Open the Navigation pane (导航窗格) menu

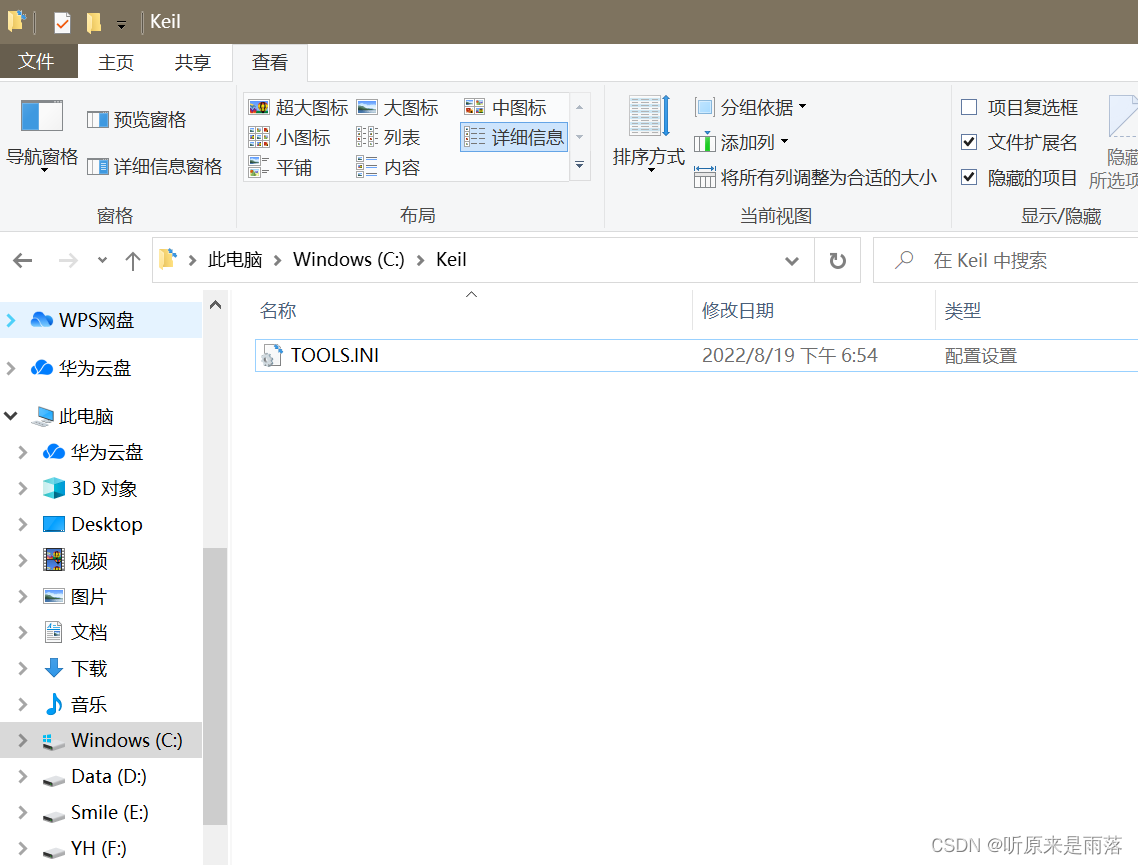[x=42, y=136]
